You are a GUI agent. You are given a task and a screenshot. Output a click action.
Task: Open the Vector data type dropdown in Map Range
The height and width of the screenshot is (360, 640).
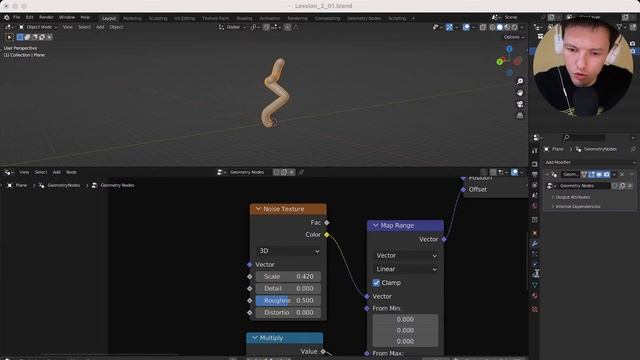point(406,256)
